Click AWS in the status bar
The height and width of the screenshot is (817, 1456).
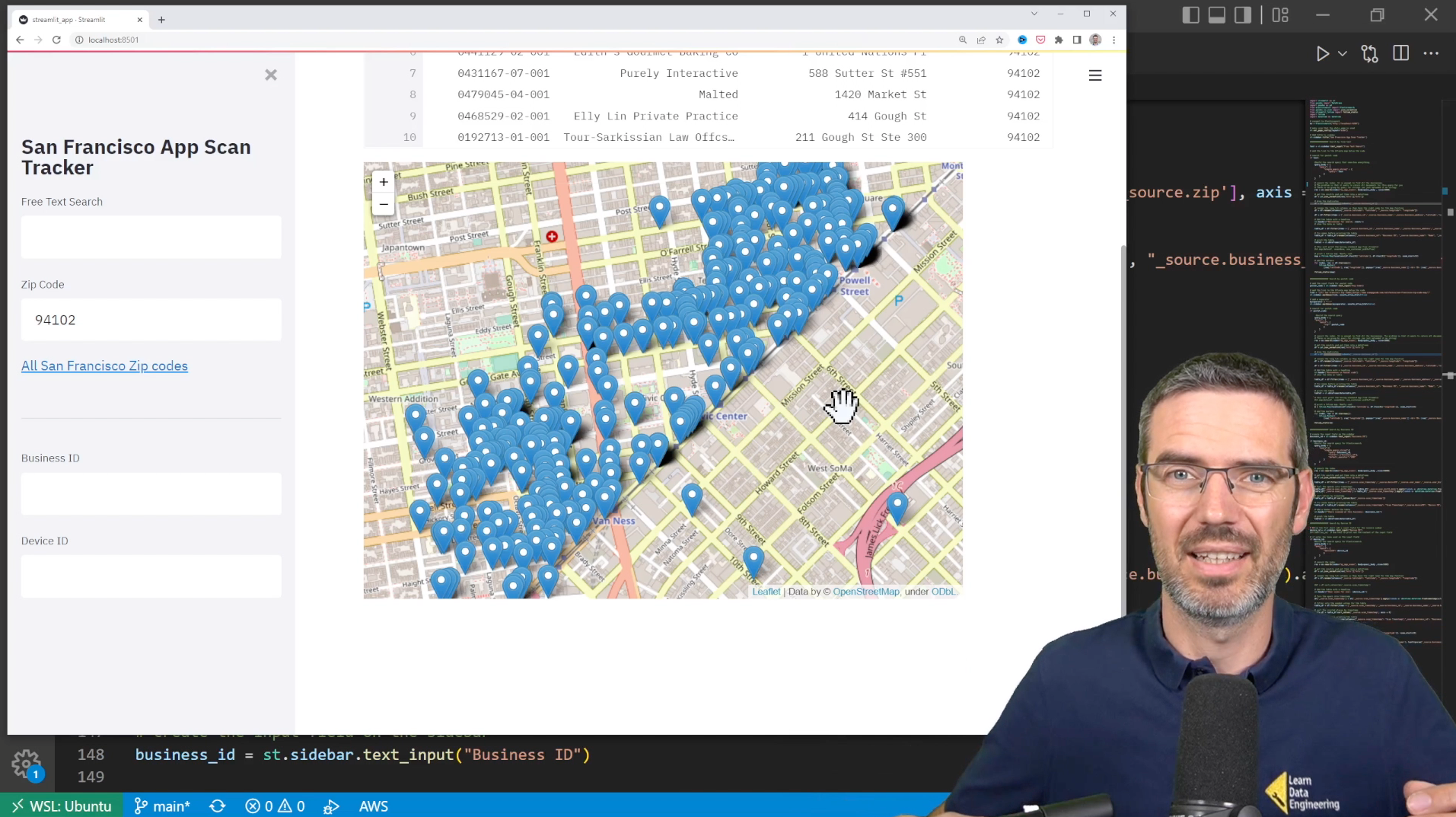374,806
